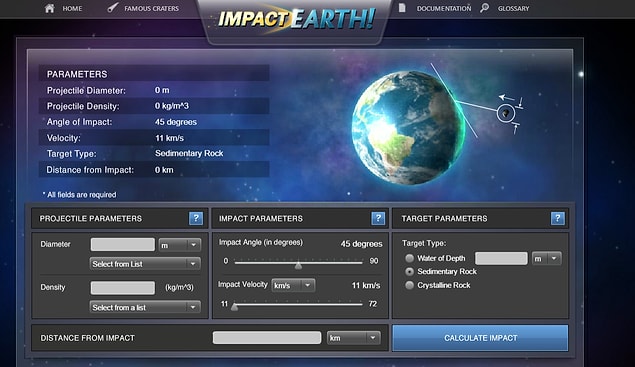This screenshot has height=367, width=635.
Task: Click the asteroid projectile graphic
Action: [x=505, y=113]
